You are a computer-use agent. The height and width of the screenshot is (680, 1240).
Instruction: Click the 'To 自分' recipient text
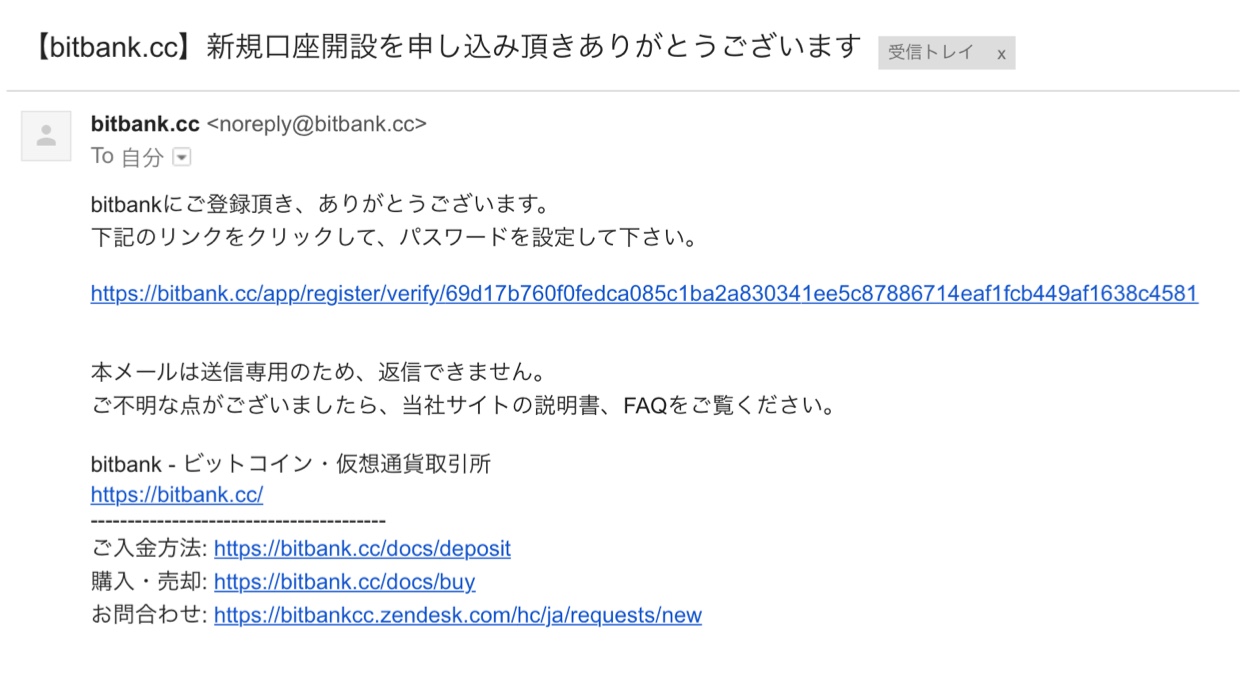[x=127, y=157]
